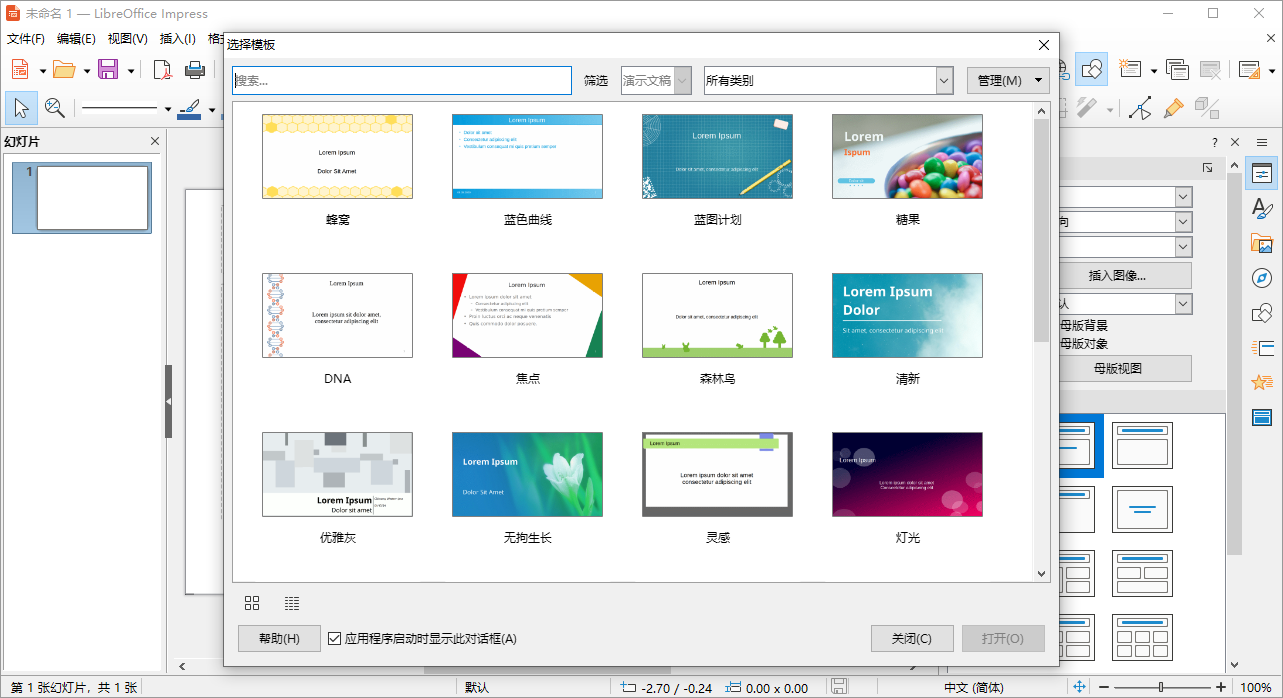The image size is (1283, 698).
Task: Uncheck 应用程序启动时显示此对话框
Action: click(x=334, y=638)
